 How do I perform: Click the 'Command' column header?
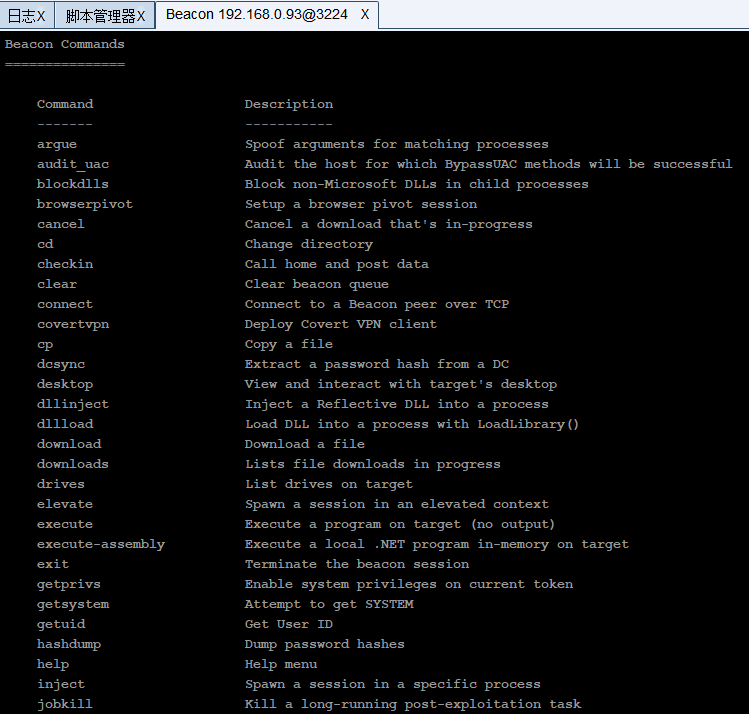coord(65,104)
